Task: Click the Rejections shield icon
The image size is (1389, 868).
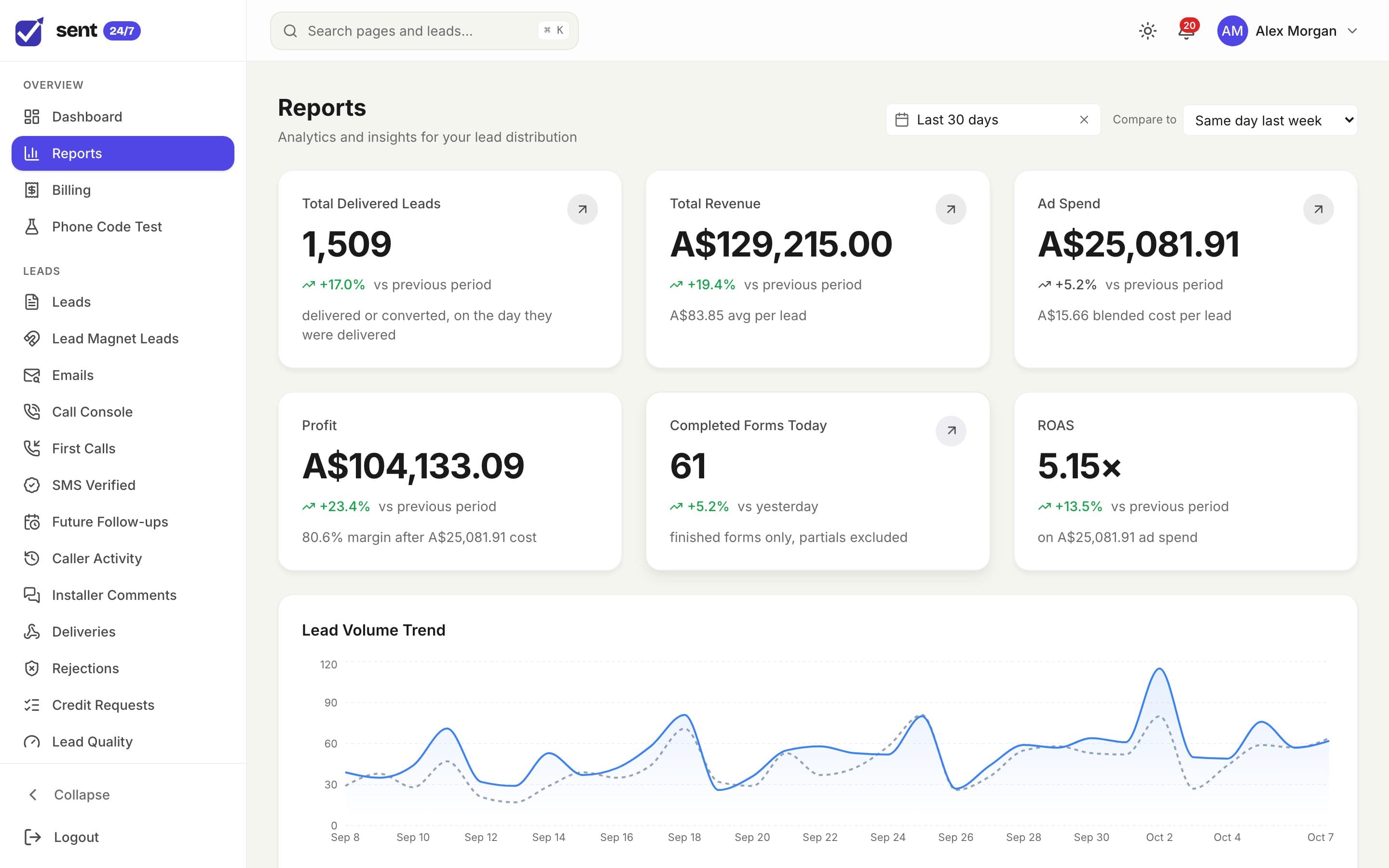Action: (x=31, y=668)
